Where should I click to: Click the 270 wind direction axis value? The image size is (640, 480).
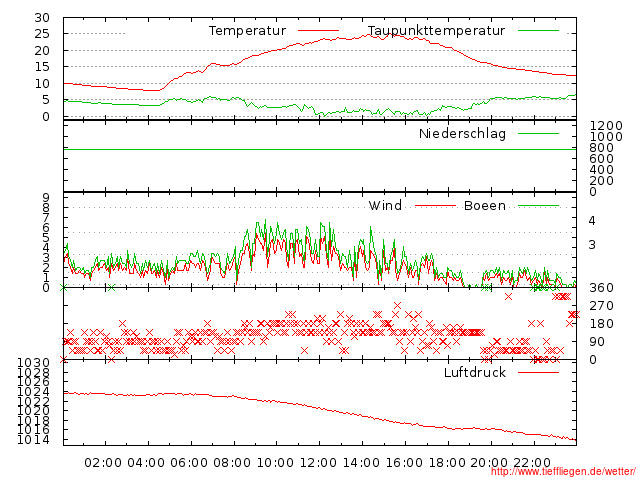point(602,306)
